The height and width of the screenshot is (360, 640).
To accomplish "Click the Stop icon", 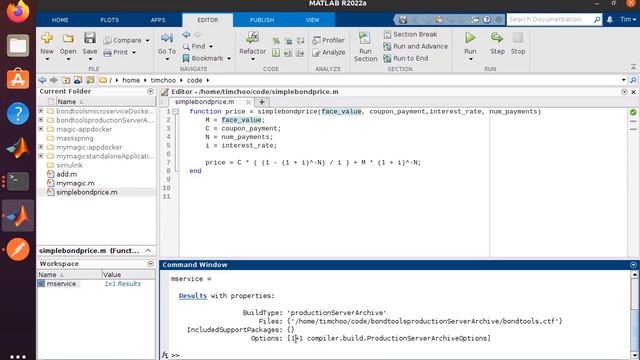I will tap(518, 38).
